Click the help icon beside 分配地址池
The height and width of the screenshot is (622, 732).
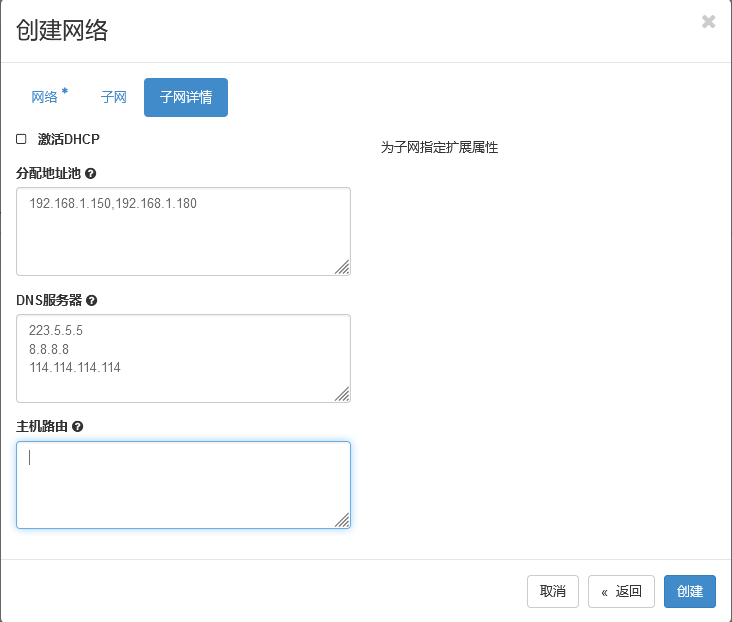tap(91, 174)
